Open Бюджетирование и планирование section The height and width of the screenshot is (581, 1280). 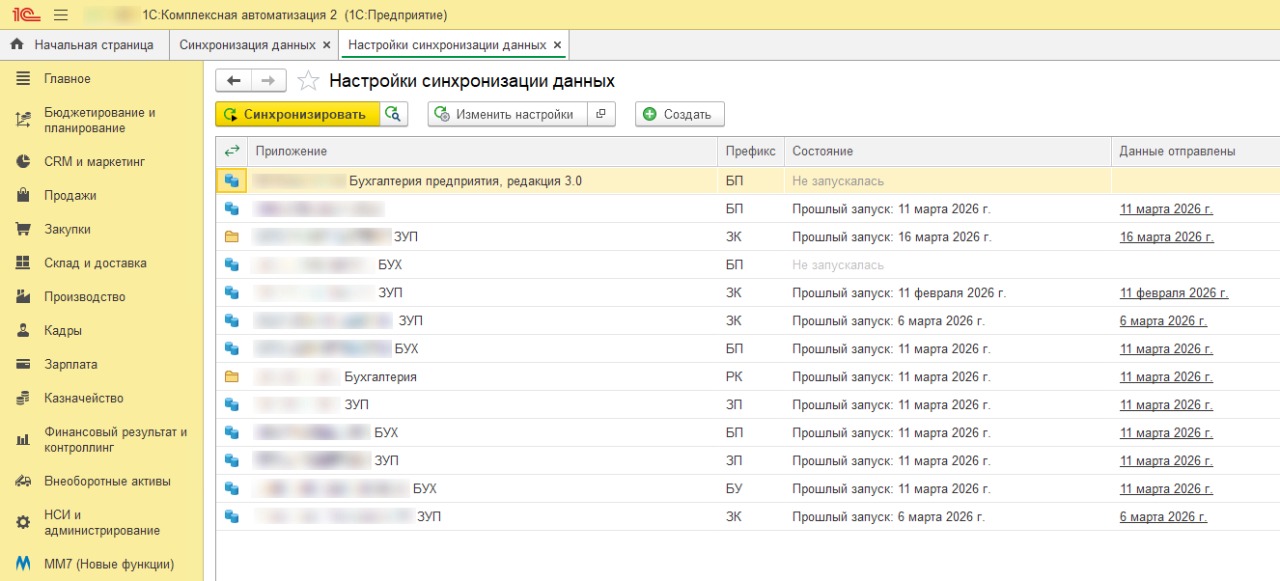(101, 121)
